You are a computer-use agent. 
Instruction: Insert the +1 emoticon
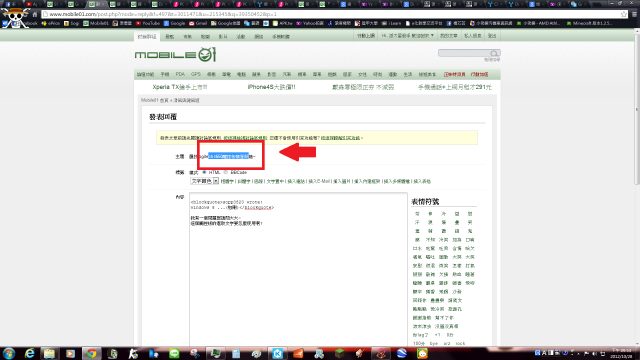point(437,335)
